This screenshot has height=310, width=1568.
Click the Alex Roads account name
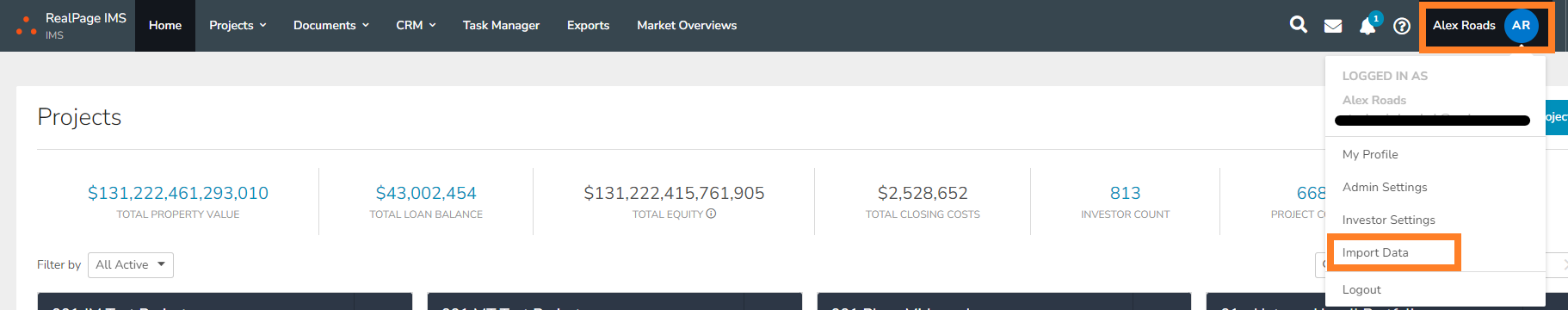(1464, 25)
